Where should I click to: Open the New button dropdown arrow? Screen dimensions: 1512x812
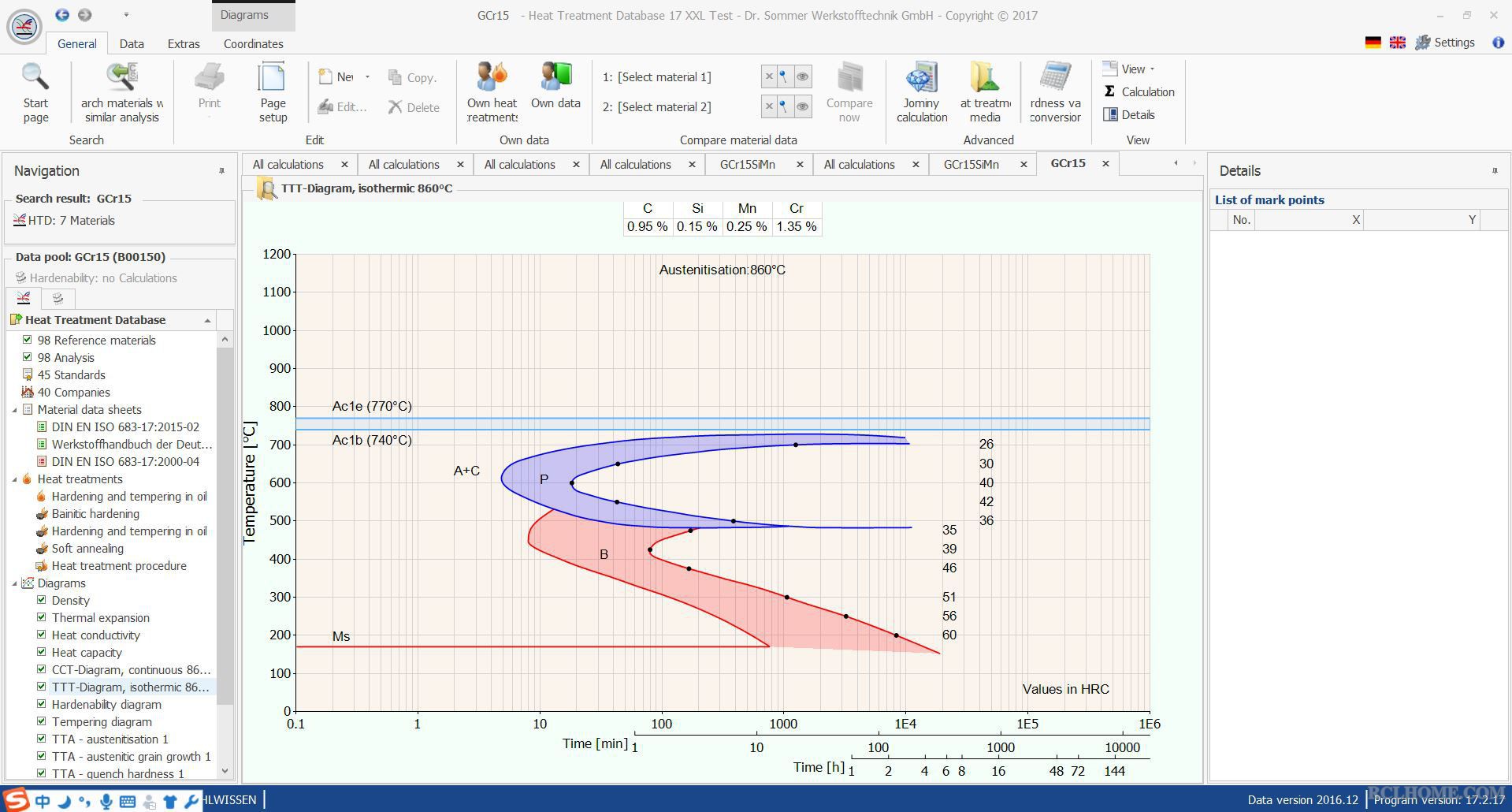point(367,76)
